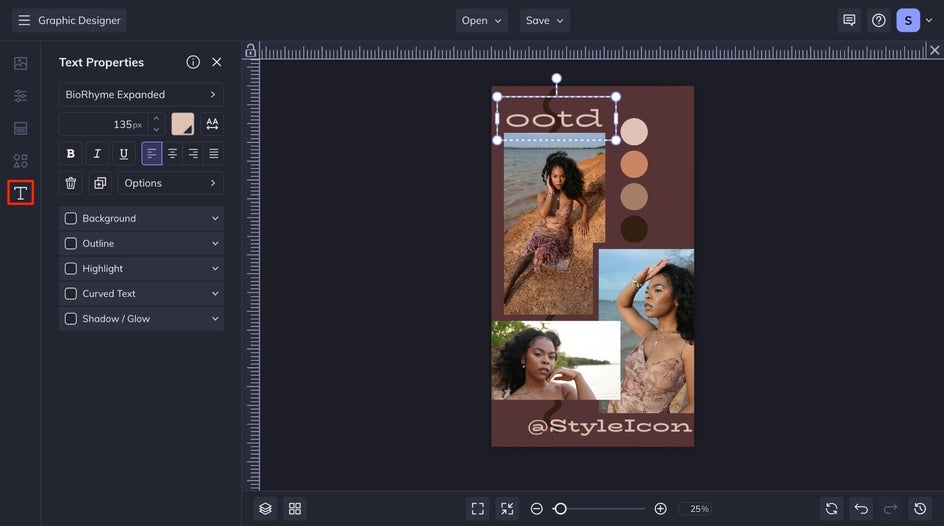Align text left
944x526 pixels.
pyautogui.click(x=152, y=153)
